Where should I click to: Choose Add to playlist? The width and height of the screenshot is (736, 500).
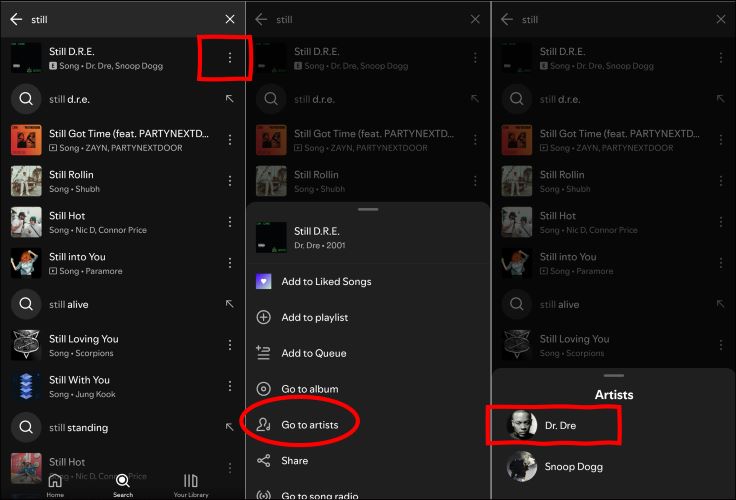[368, 317]
